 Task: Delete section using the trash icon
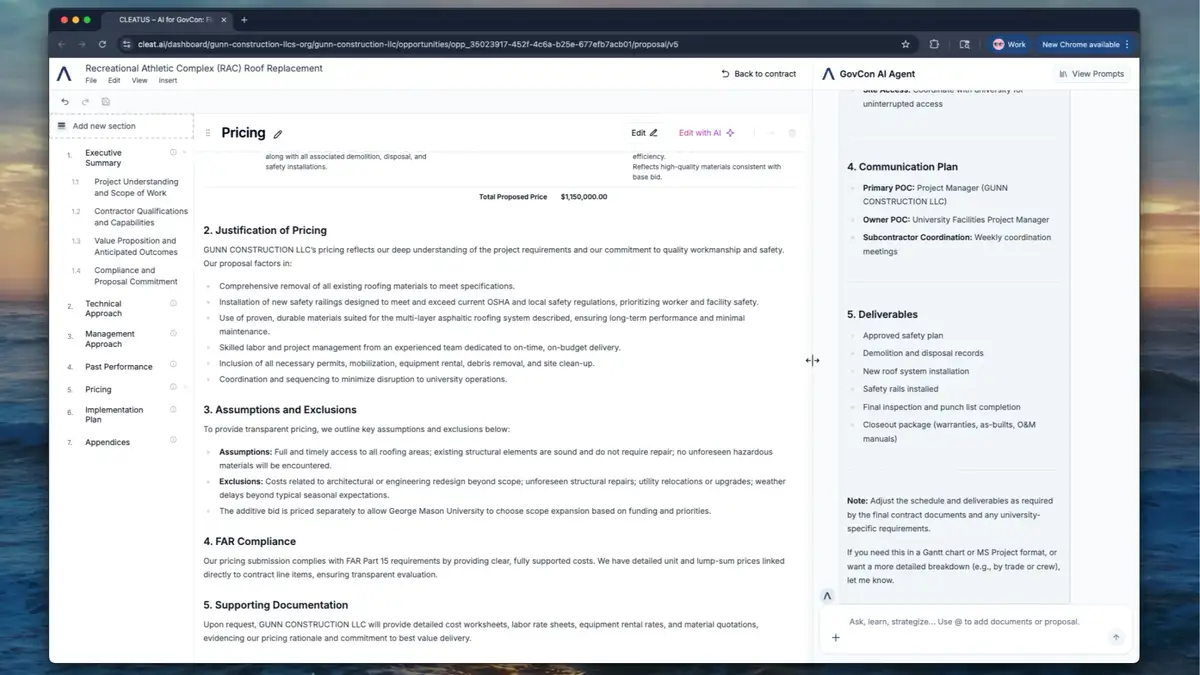(792, 133)
